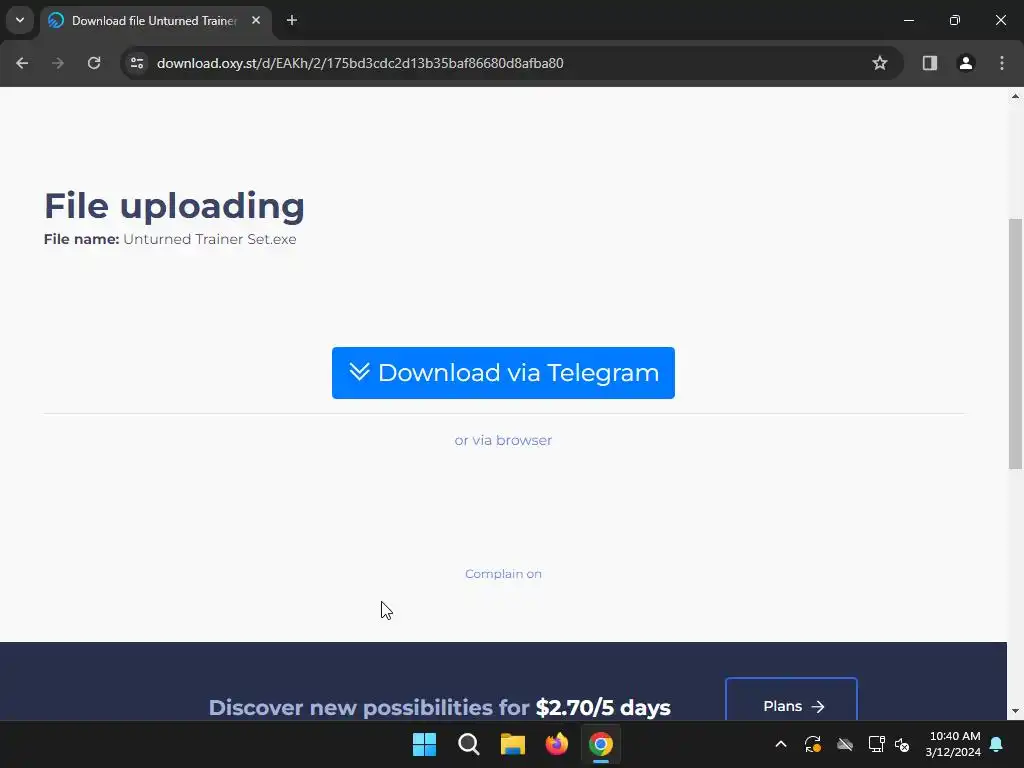Click the 'Complain on' link
1024x768 pixels.
tap(503, 574)
